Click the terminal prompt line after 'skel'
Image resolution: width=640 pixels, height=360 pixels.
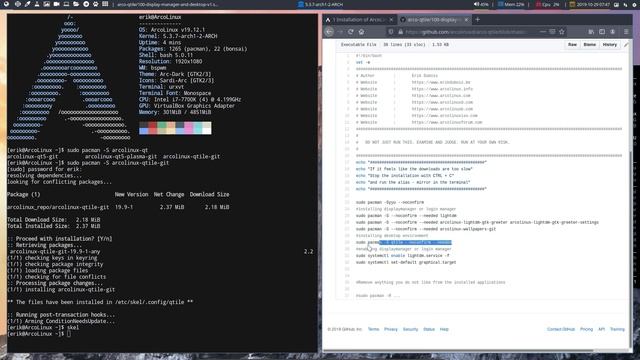[39, 334]
